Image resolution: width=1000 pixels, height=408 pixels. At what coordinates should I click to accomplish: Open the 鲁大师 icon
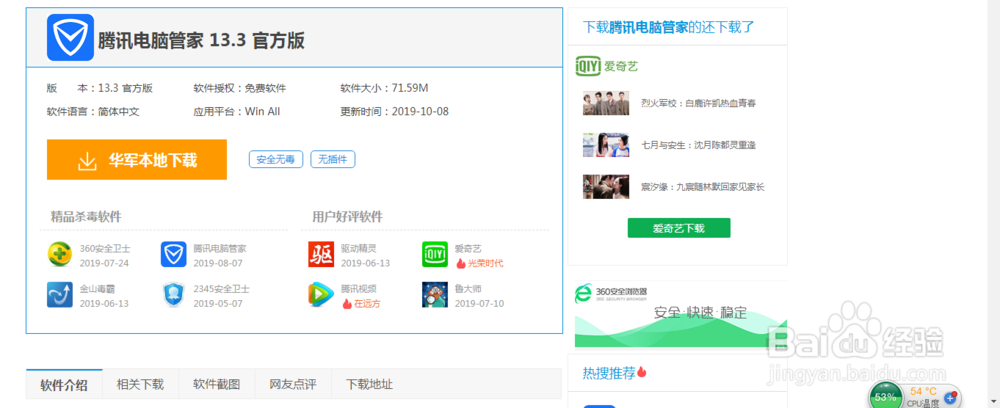(435, 295)
